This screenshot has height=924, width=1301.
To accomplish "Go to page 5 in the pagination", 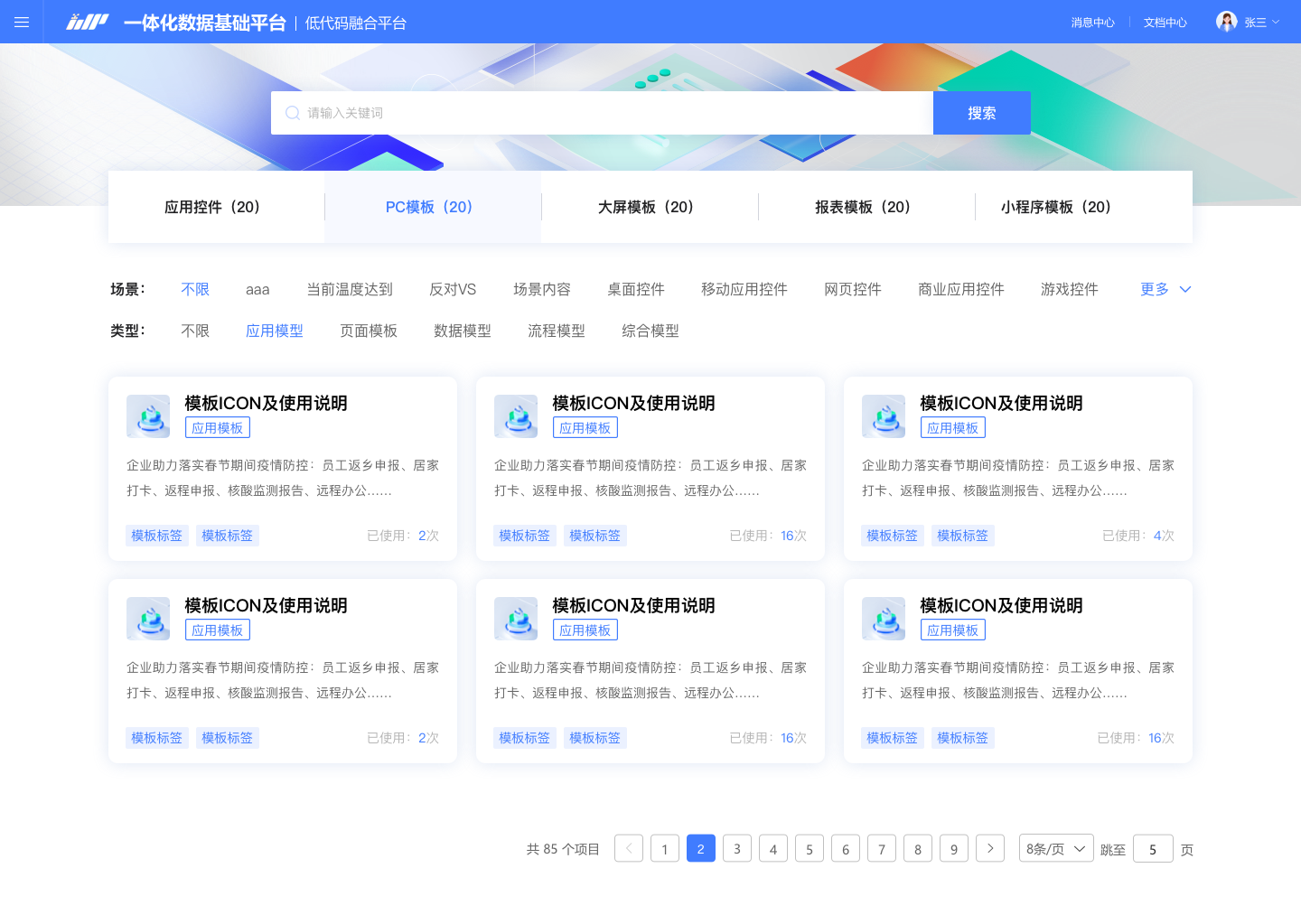I will [809, 848].
